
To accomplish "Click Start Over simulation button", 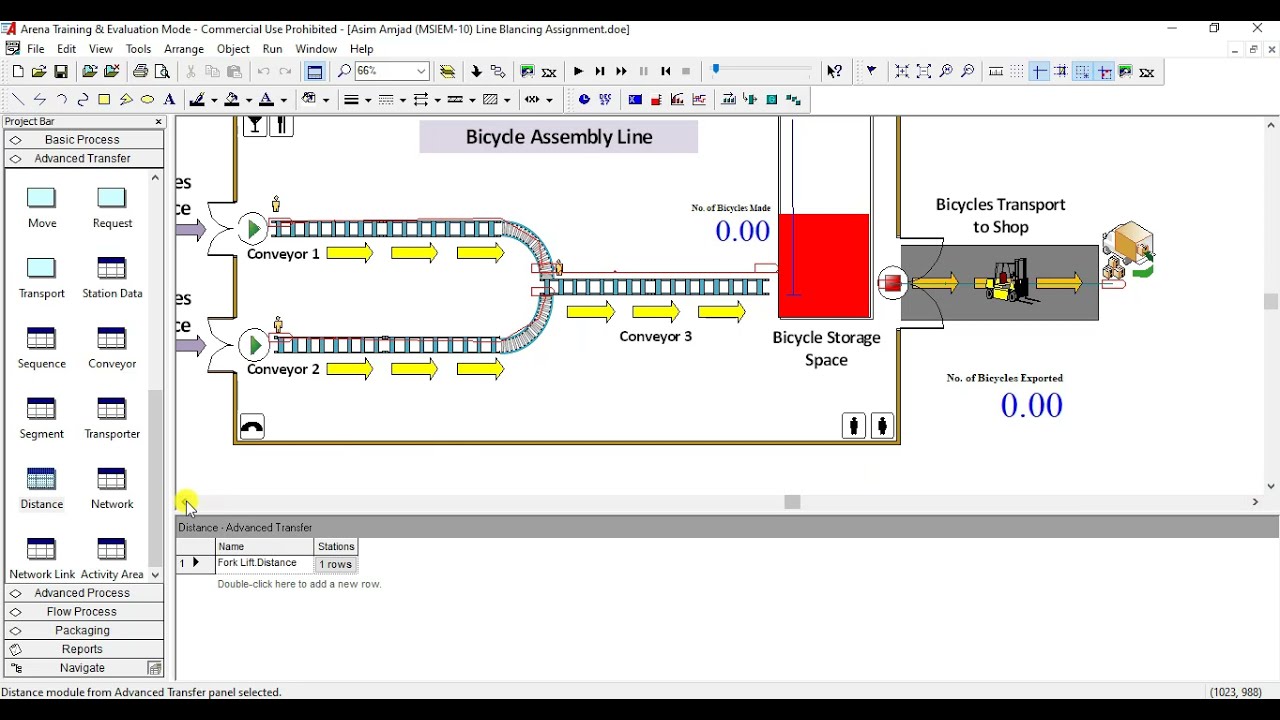I will click(x=665, y=72).
